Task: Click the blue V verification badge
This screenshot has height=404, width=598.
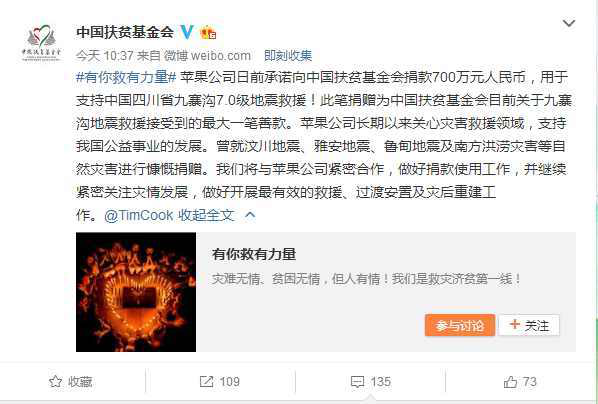Action: [187, 32]
